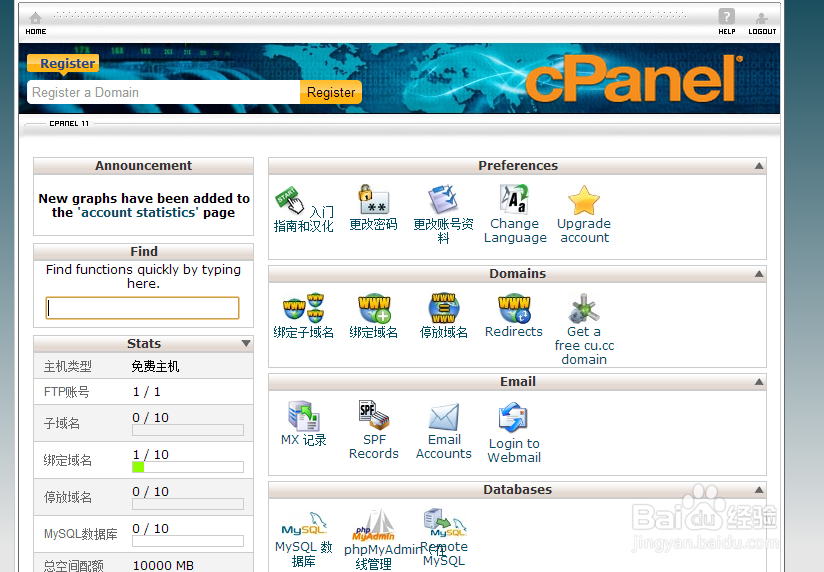Click the 10000 MB quota value

163,566
